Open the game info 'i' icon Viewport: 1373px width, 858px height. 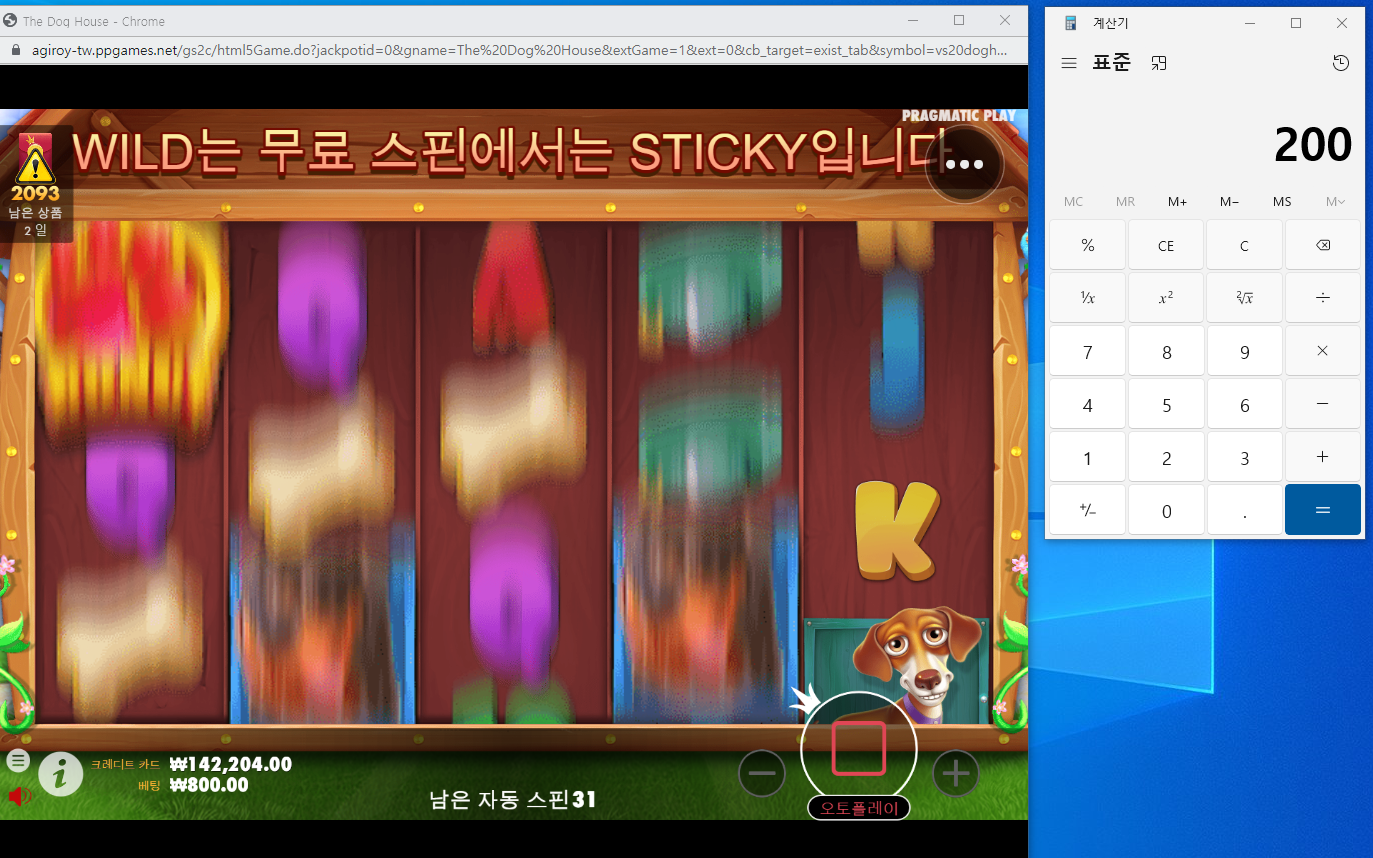pos(60,773)
